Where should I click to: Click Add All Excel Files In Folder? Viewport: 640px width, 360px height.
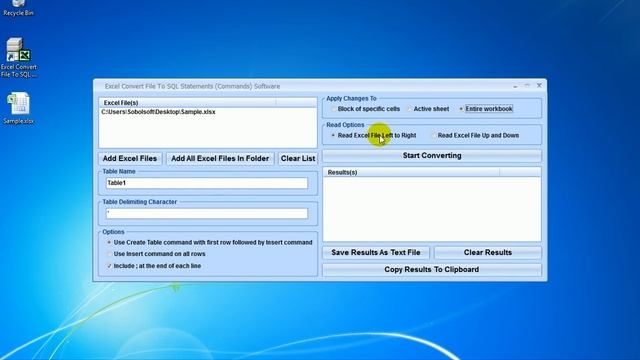(220, 158)
